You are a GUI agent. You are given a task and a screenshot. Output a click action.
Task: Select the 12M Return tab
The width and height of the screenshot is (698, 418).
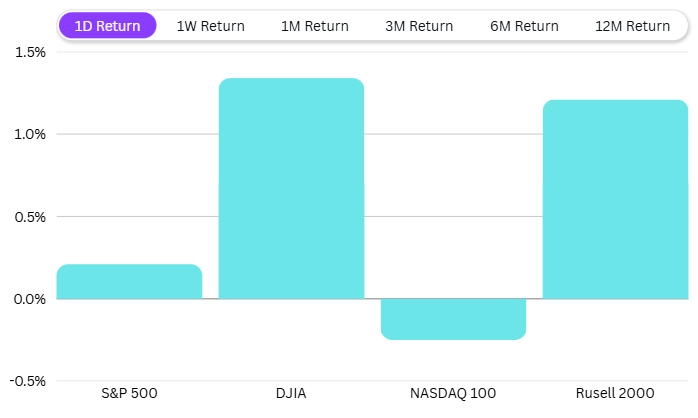pyautogui.click(x=632, y=26)
